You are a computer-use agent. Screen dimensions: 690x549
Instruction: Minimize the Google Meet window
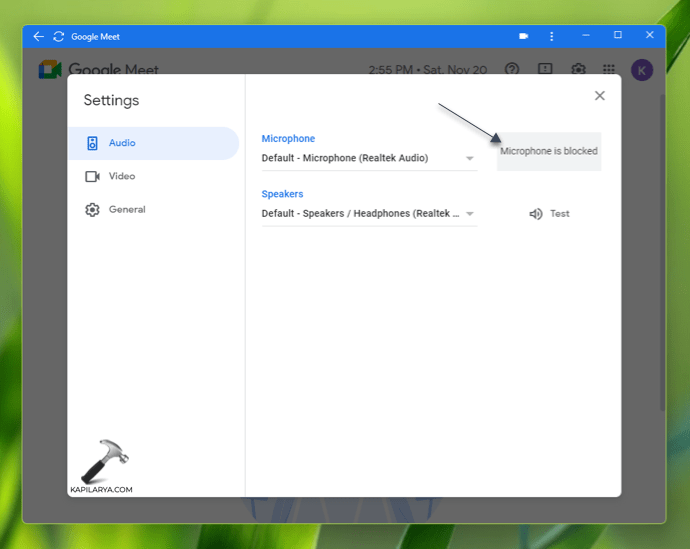point(586,35)
